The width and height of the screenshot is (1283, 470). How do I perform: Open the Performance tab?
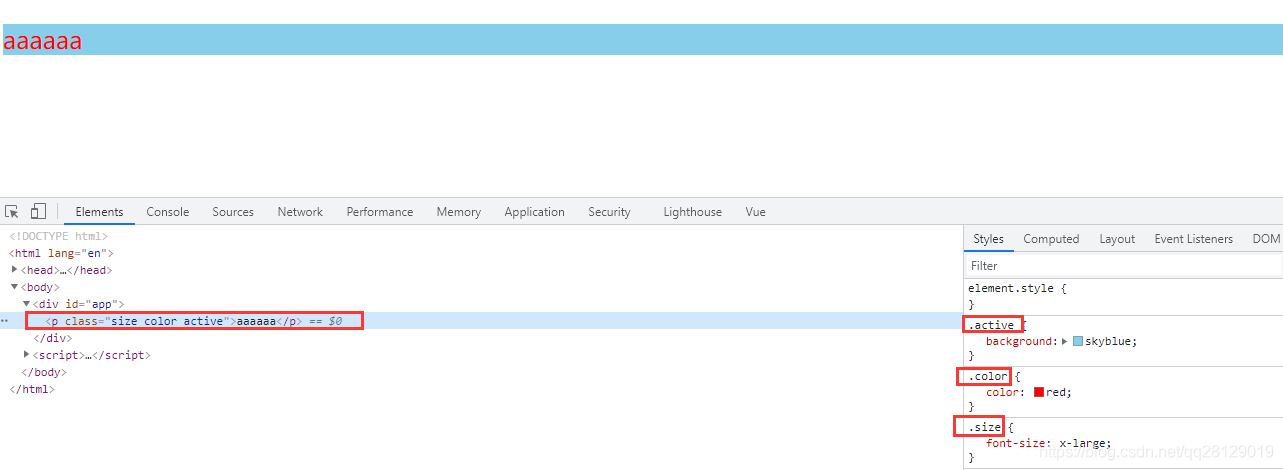pyautogui.click(x=379, y=212)
